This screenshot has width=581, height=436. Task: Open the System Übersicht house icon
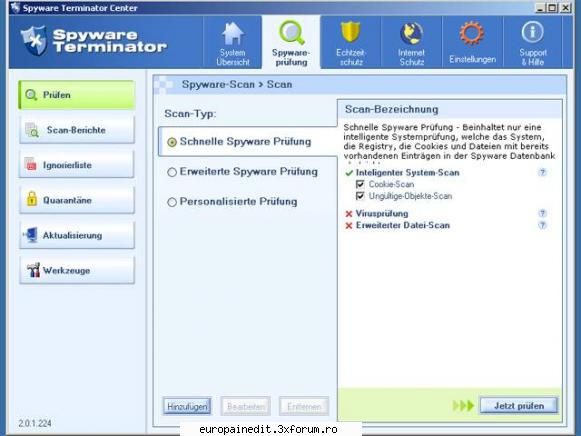coord(232,34)
